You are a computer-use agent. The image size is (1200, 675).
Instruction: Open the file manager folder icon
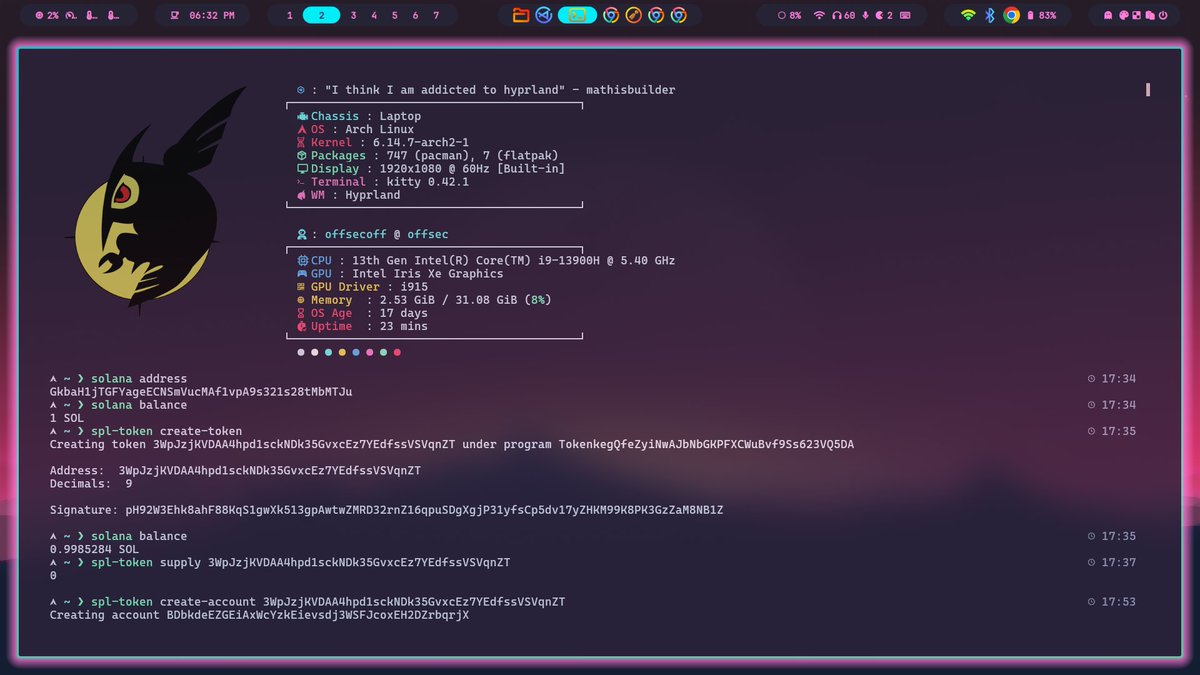tap(520, 15)
